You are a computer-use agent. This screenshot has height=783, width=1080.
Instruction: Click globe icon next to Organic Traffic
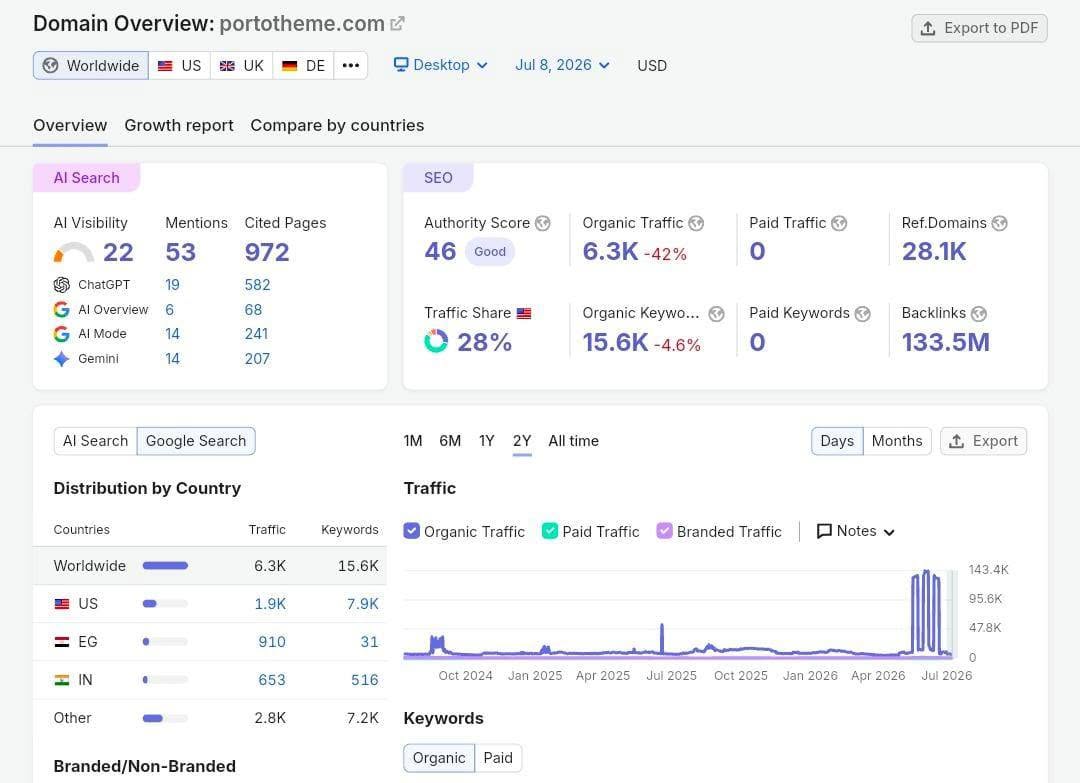pos(696,223)
